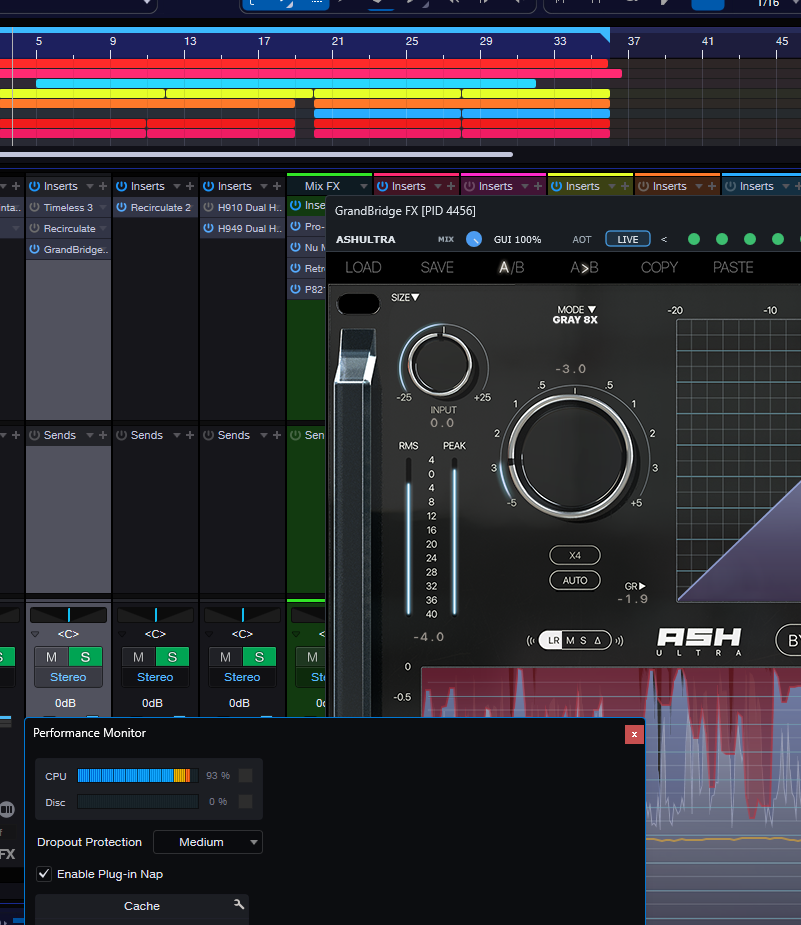The image size is (801, 925).
Task: Click the first green status dot
Action: click(694, 239)
